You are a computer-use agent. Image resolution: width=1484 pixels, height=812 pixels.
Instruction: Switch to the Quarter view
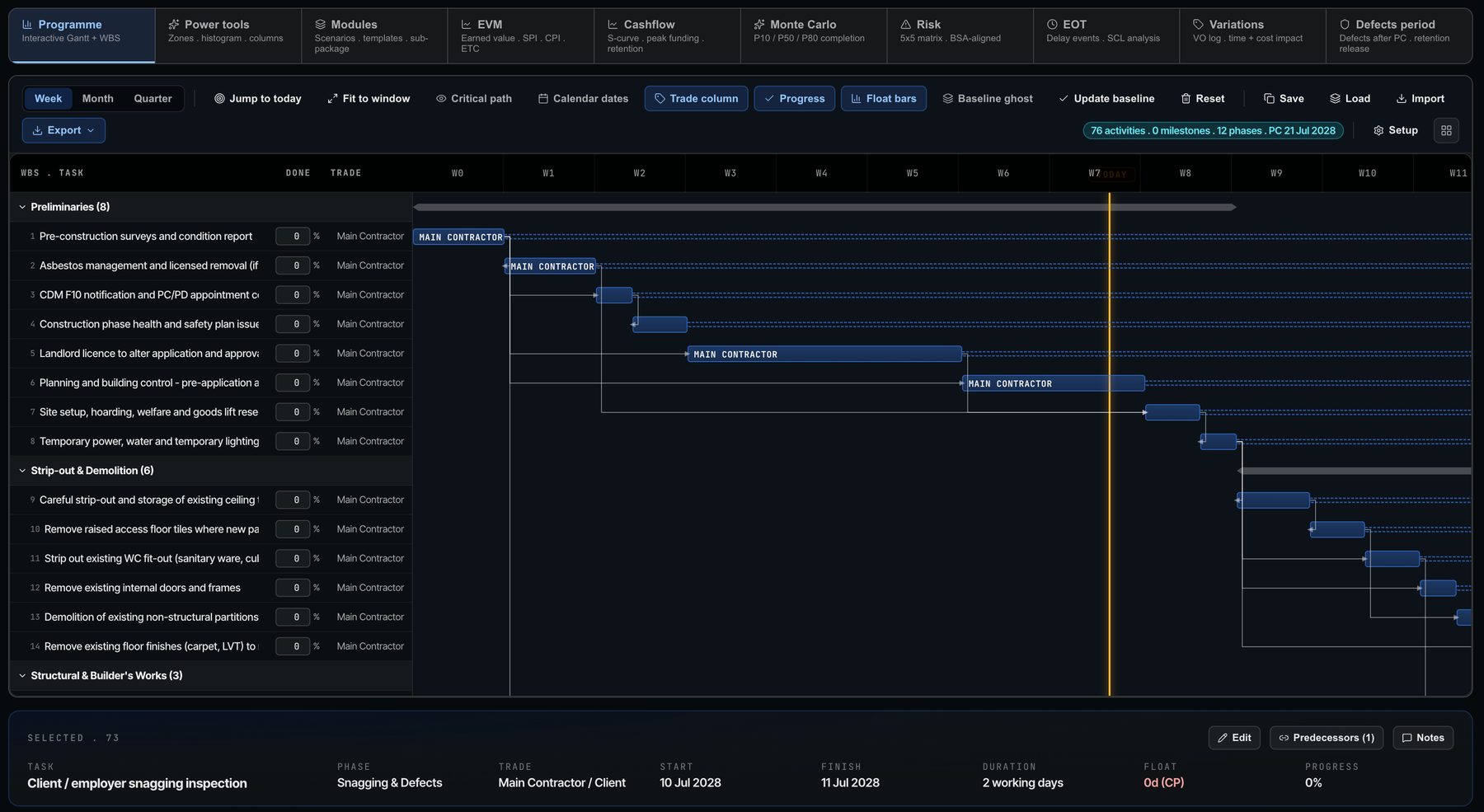point(153,98)
